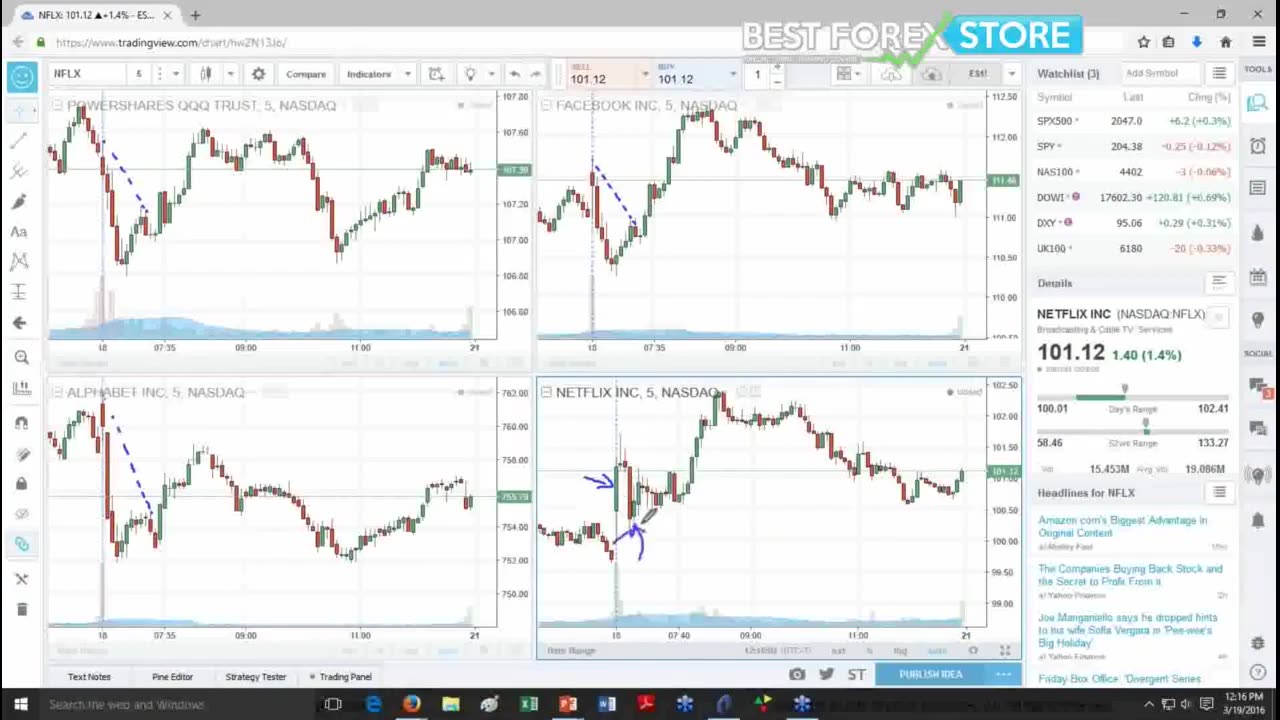Remove drawings with the trash icon
Screen dimensions: 1280x720
tap(21, 609)
